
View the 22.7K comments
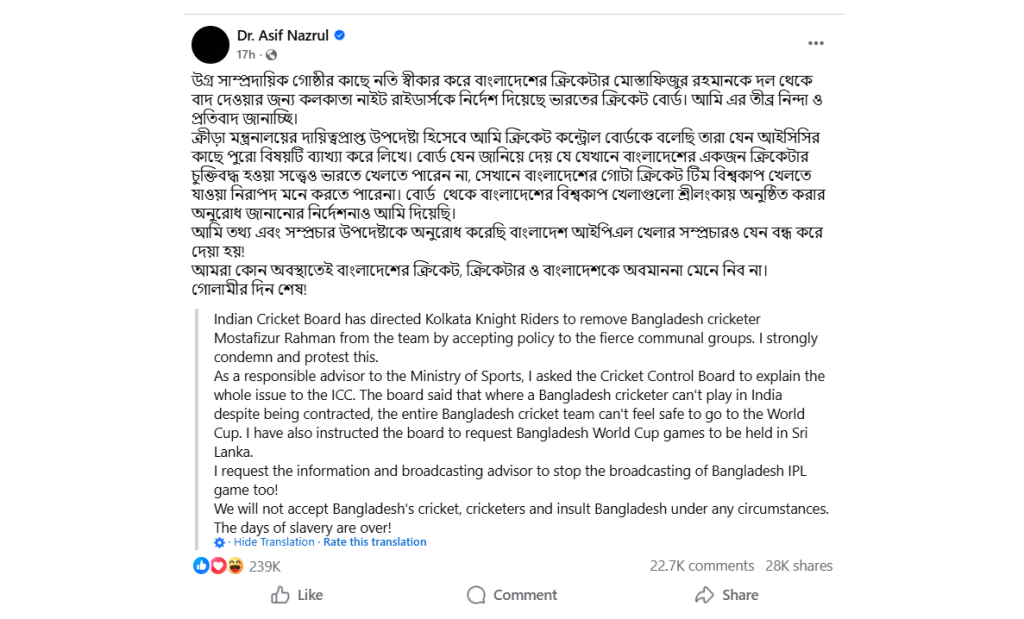(701, 566)
